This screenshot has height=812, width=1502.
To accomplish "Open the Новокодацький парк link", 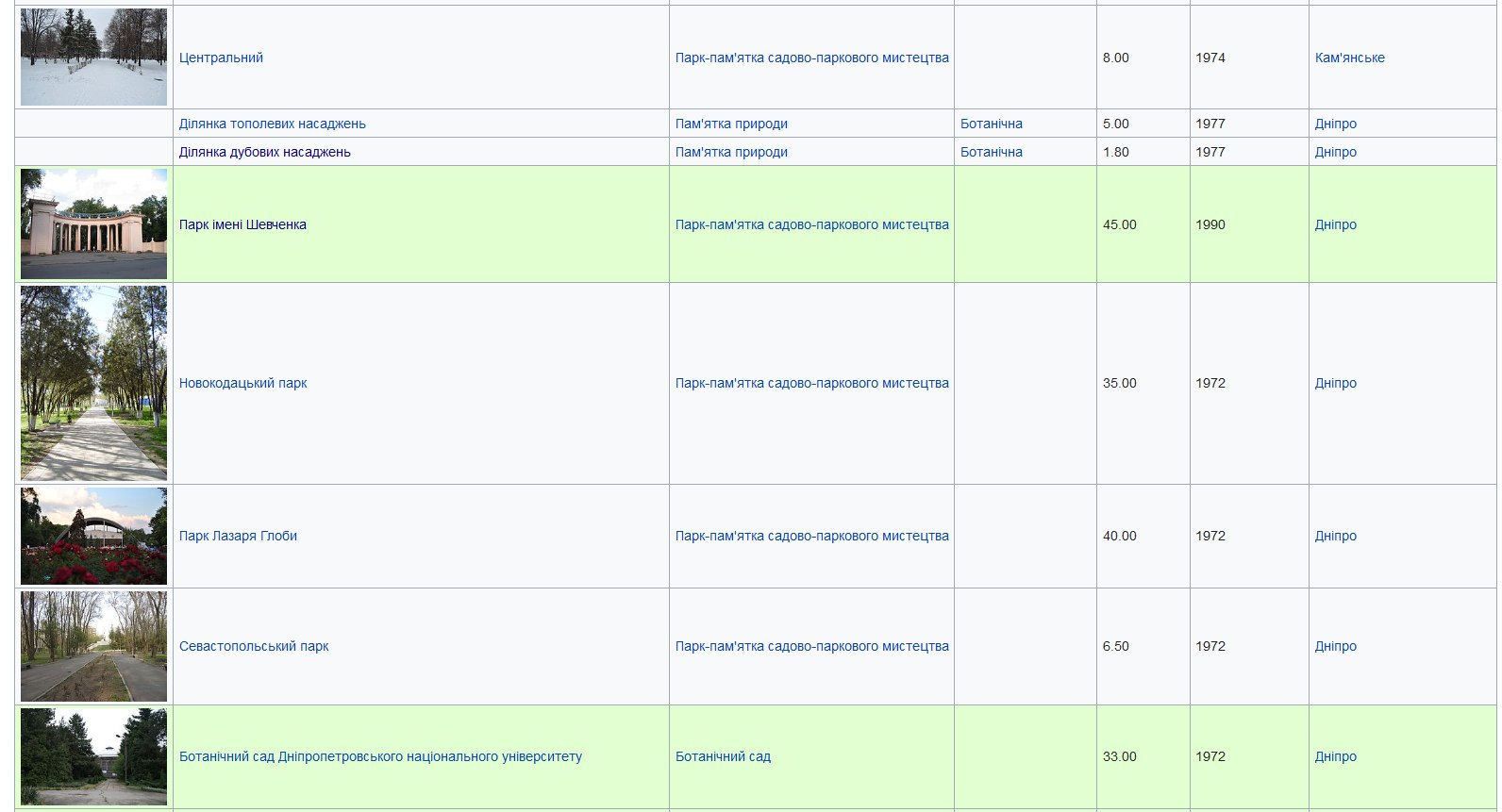I will tap(243, 383).
